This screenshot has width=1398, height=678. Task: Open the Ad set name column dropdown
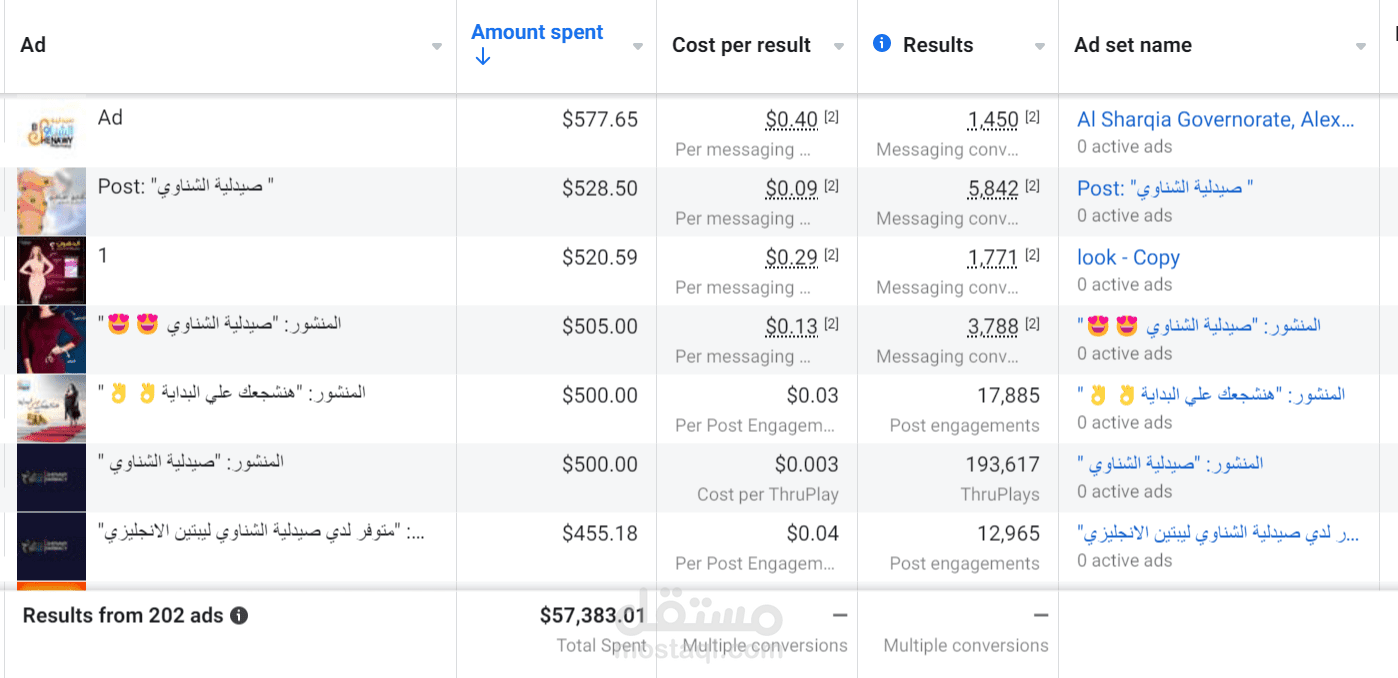click(1361, 47)
